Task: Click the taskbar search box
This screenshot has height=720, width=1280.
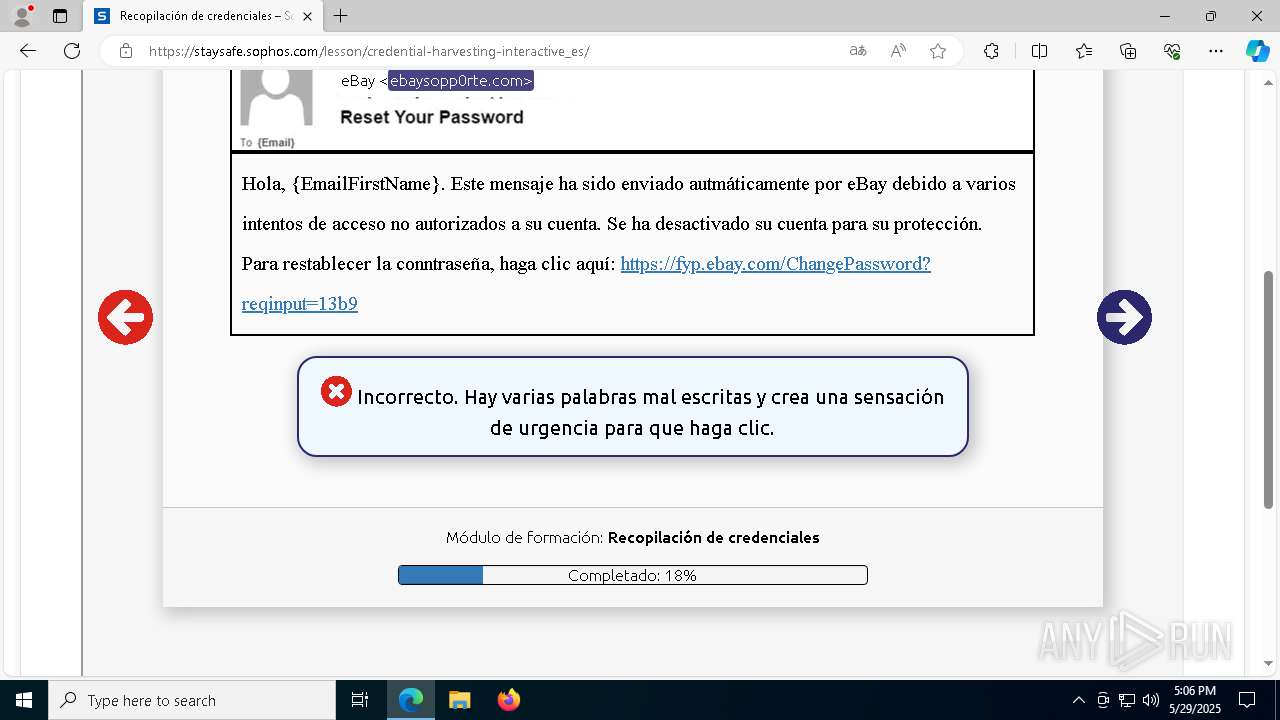Action: (192, 700)
